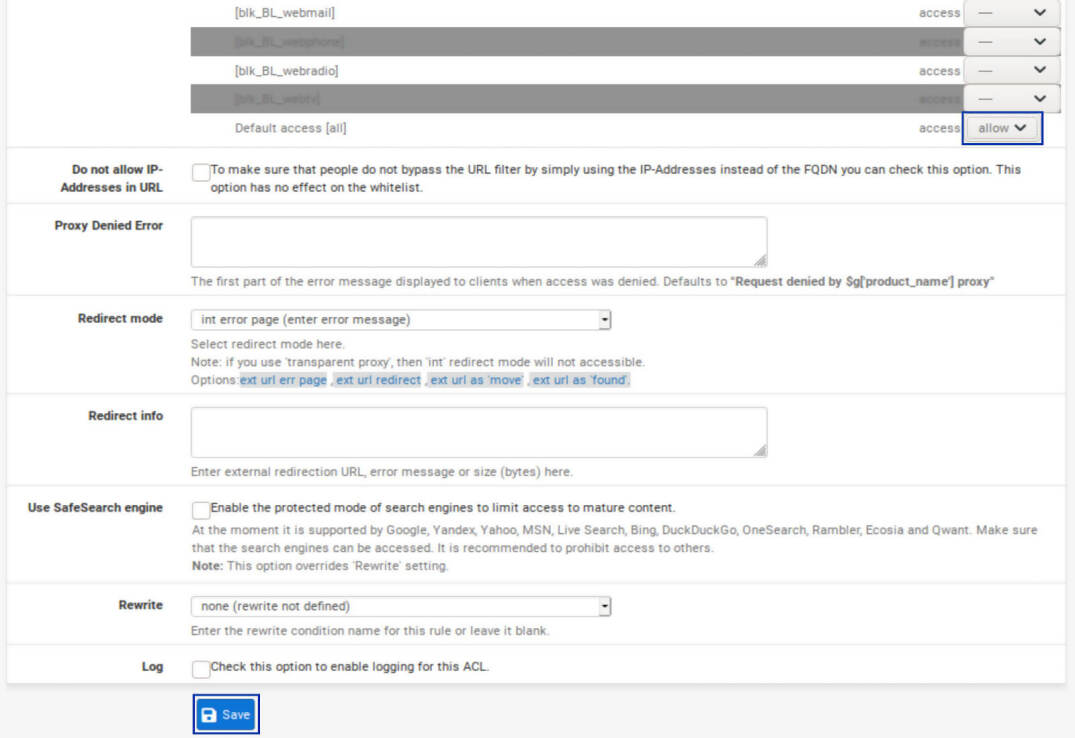Image resolution: width=1075 pixels, height=738 pixels.
Task: Open the blk_BL_webtv access dropdown
Action: click(1012, 98)
